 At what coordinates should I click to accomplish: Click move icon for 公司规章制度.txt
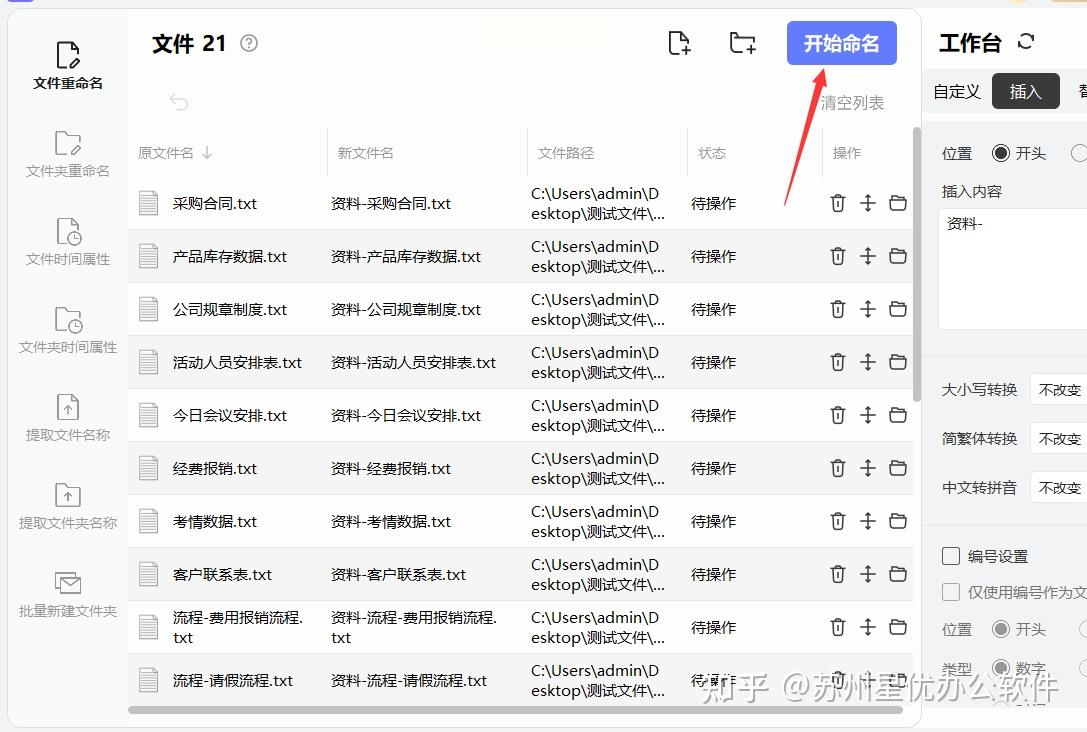tap(867, 309)
